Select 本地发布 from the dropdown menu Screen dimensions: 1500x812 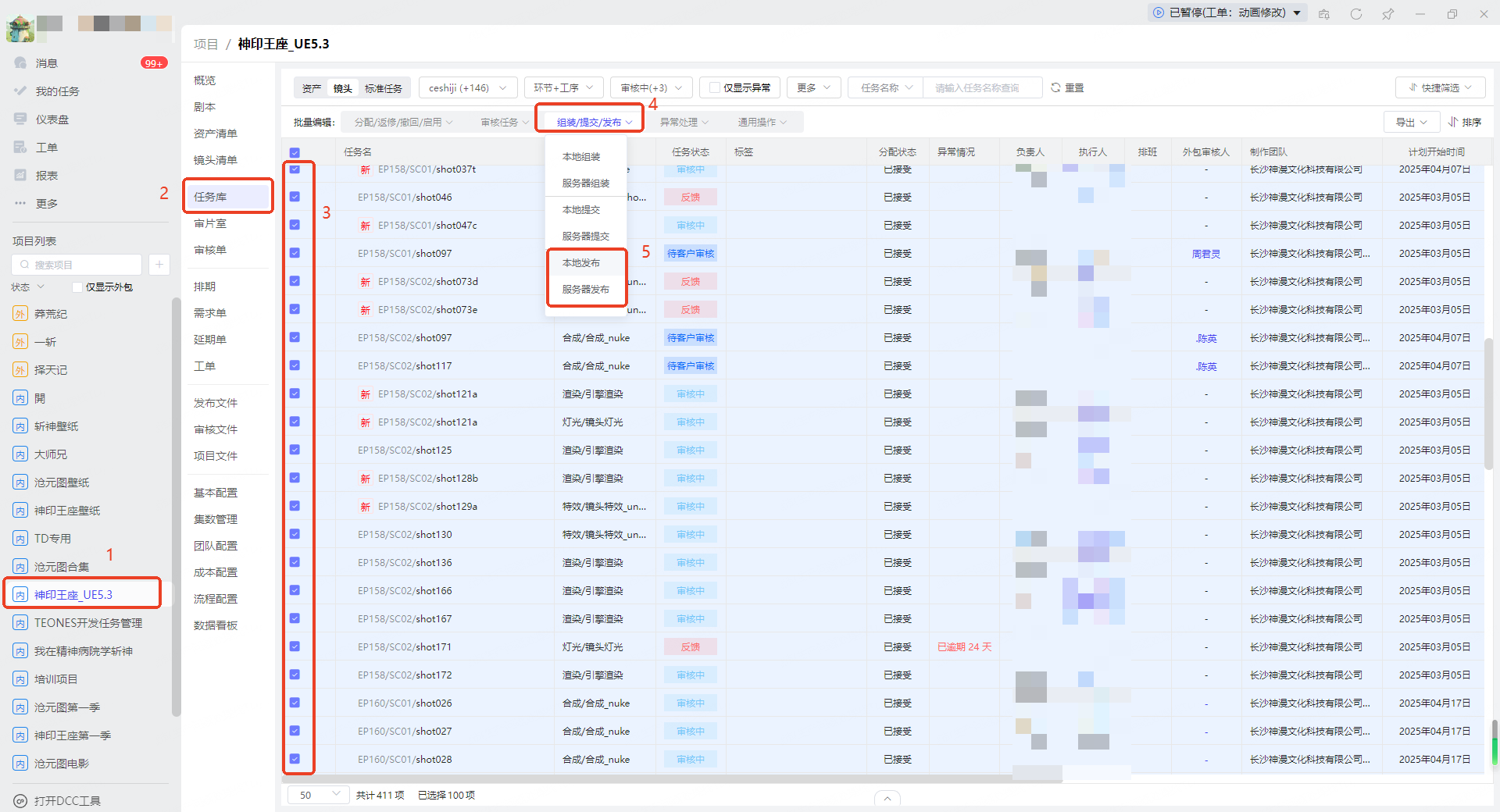(x=581, y=263)
